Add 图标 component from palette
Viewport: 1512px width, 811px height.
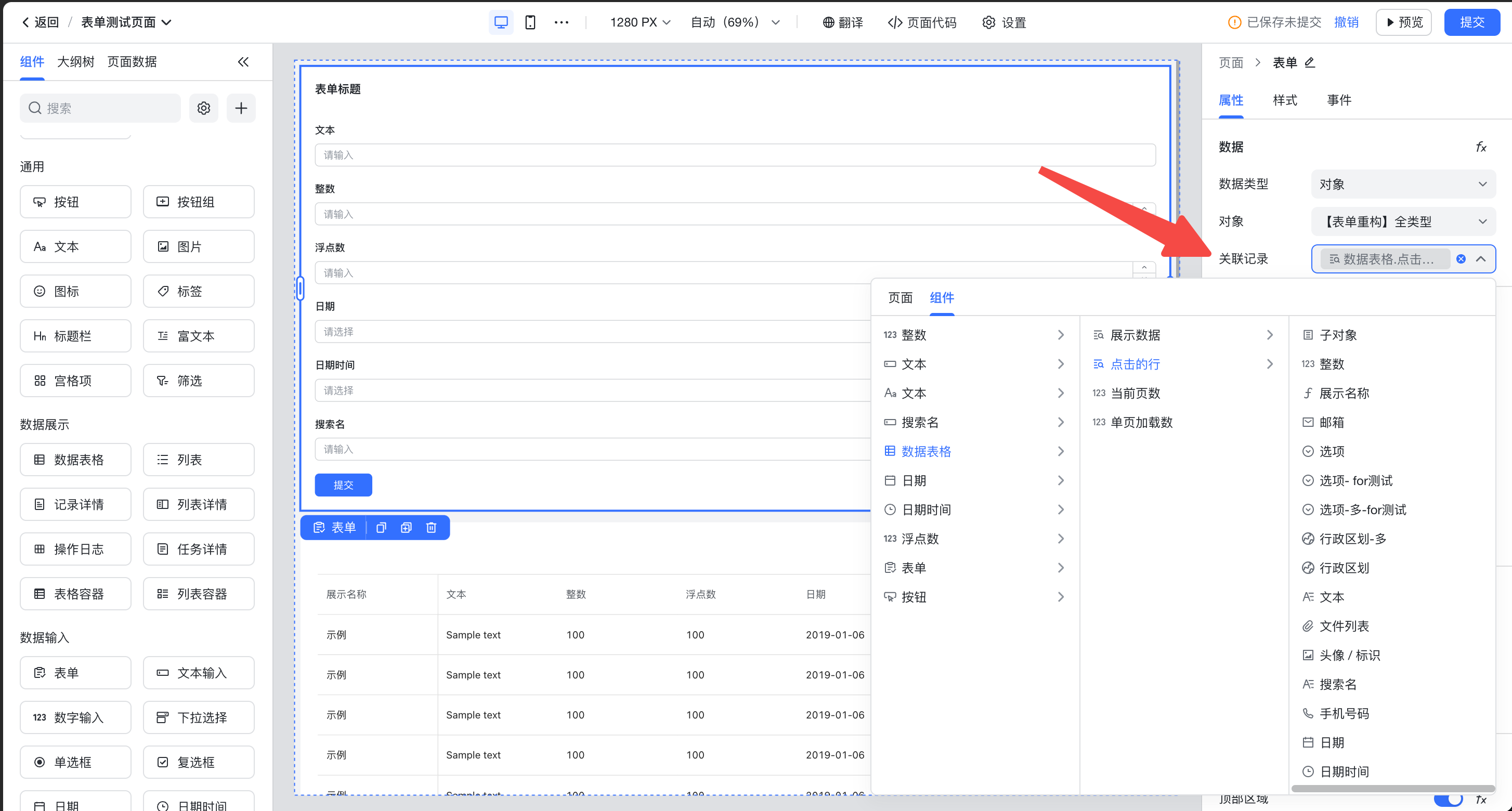pyautogui.click(x=76, y=291)
